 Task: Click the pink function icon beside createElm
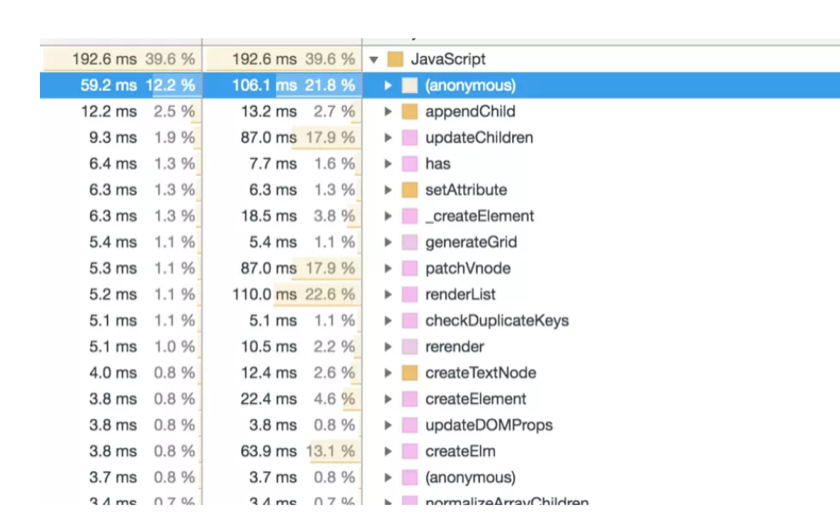click(410, 451)
